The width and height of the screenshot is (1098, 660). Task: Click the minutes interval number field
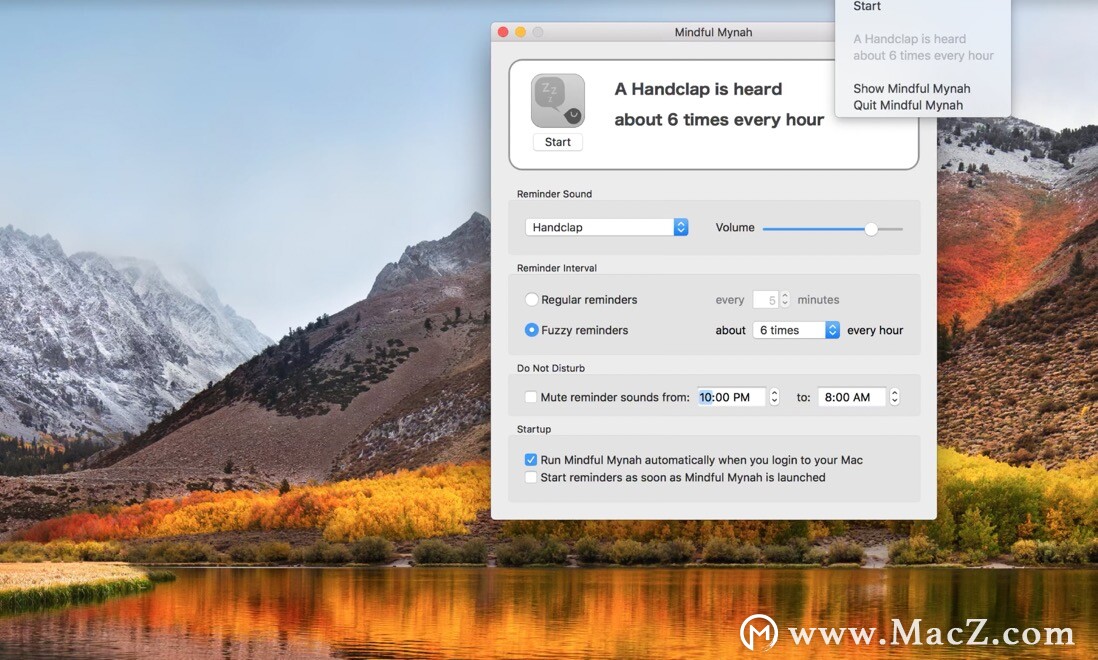click(765, 300)
